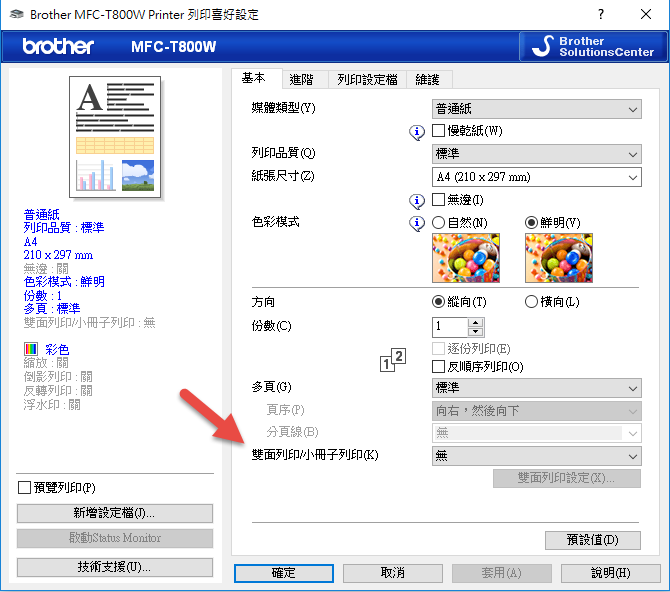Screen dimensions: 670x592
Task: Enable the 無邊 borderless checkbox
Action: [x=438, y=199]
